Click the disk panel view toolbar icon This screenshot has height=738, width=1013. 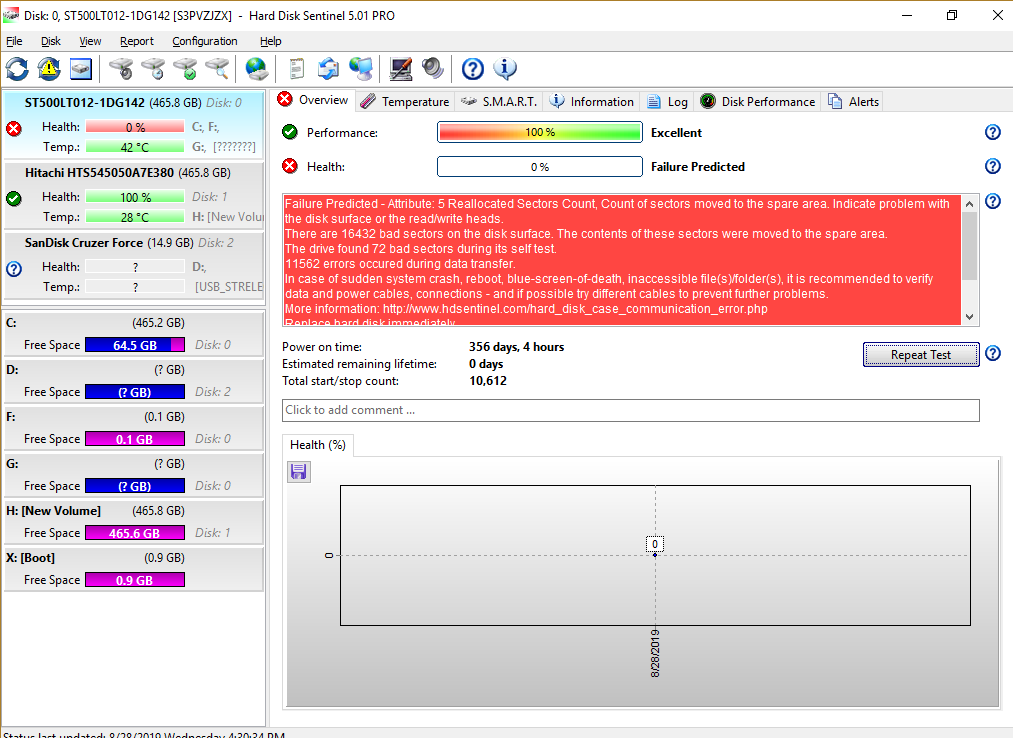[x=81, y=69]
